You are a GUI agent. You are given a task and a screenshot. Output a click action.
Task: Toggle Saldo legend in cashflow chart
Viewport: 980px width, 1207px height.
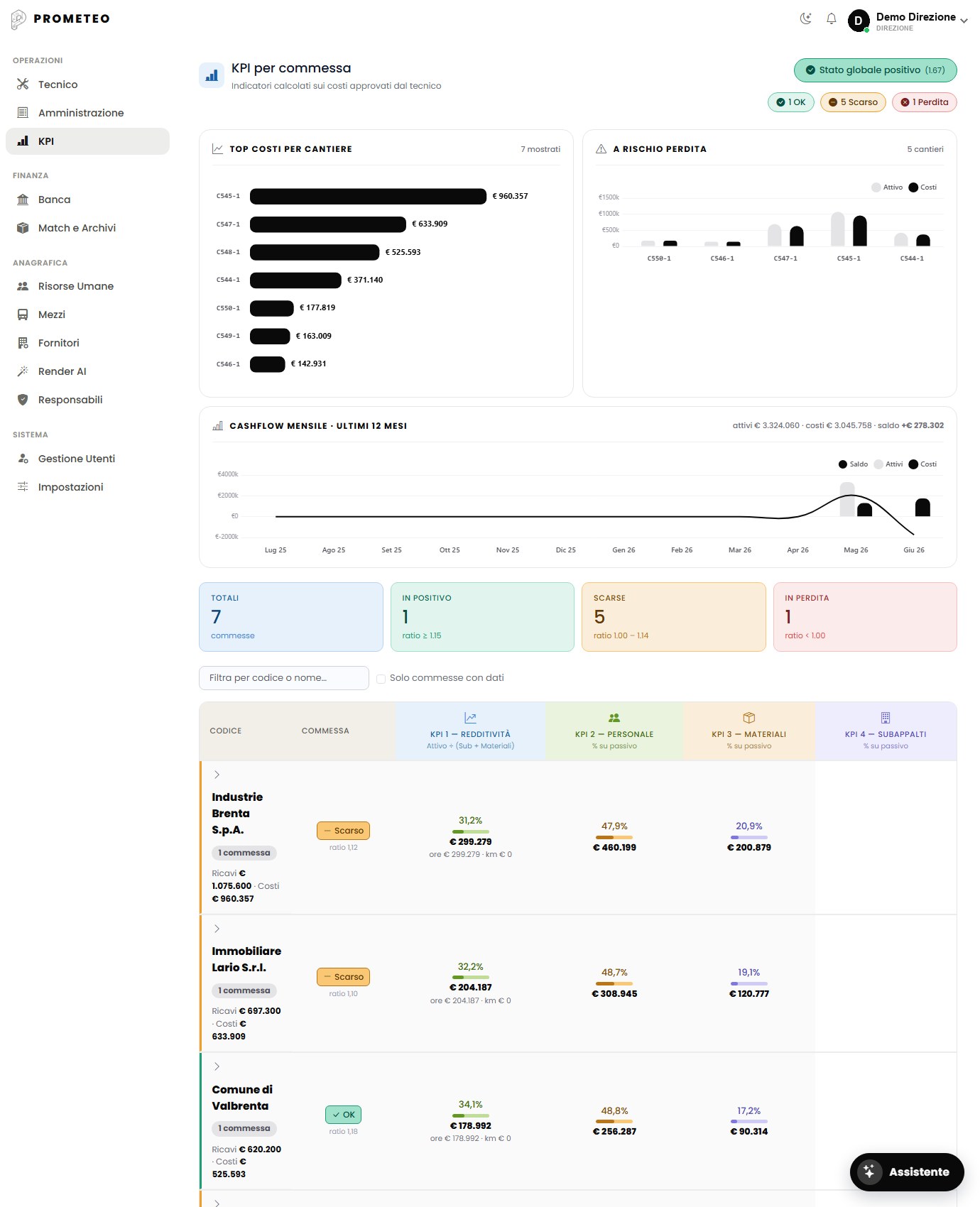pos(853,464)
